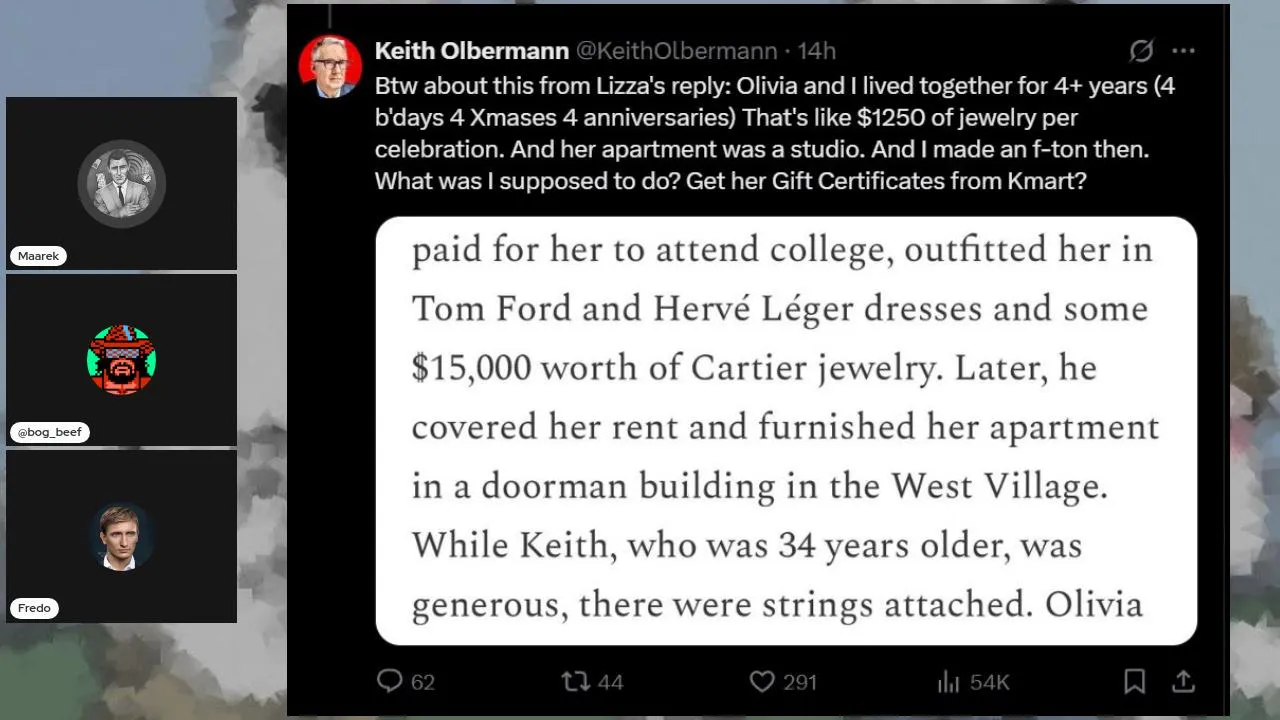Click the Grok slashed-circle icon
Image resolution: width=1280 pixels, height=720 pixels.
coord(1141,51)
